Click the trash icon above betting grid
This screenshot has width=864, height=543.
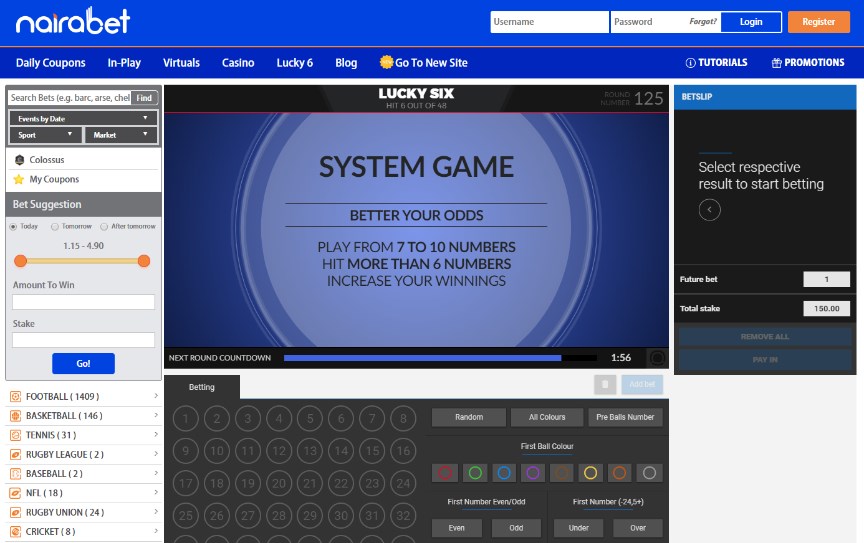605,384
